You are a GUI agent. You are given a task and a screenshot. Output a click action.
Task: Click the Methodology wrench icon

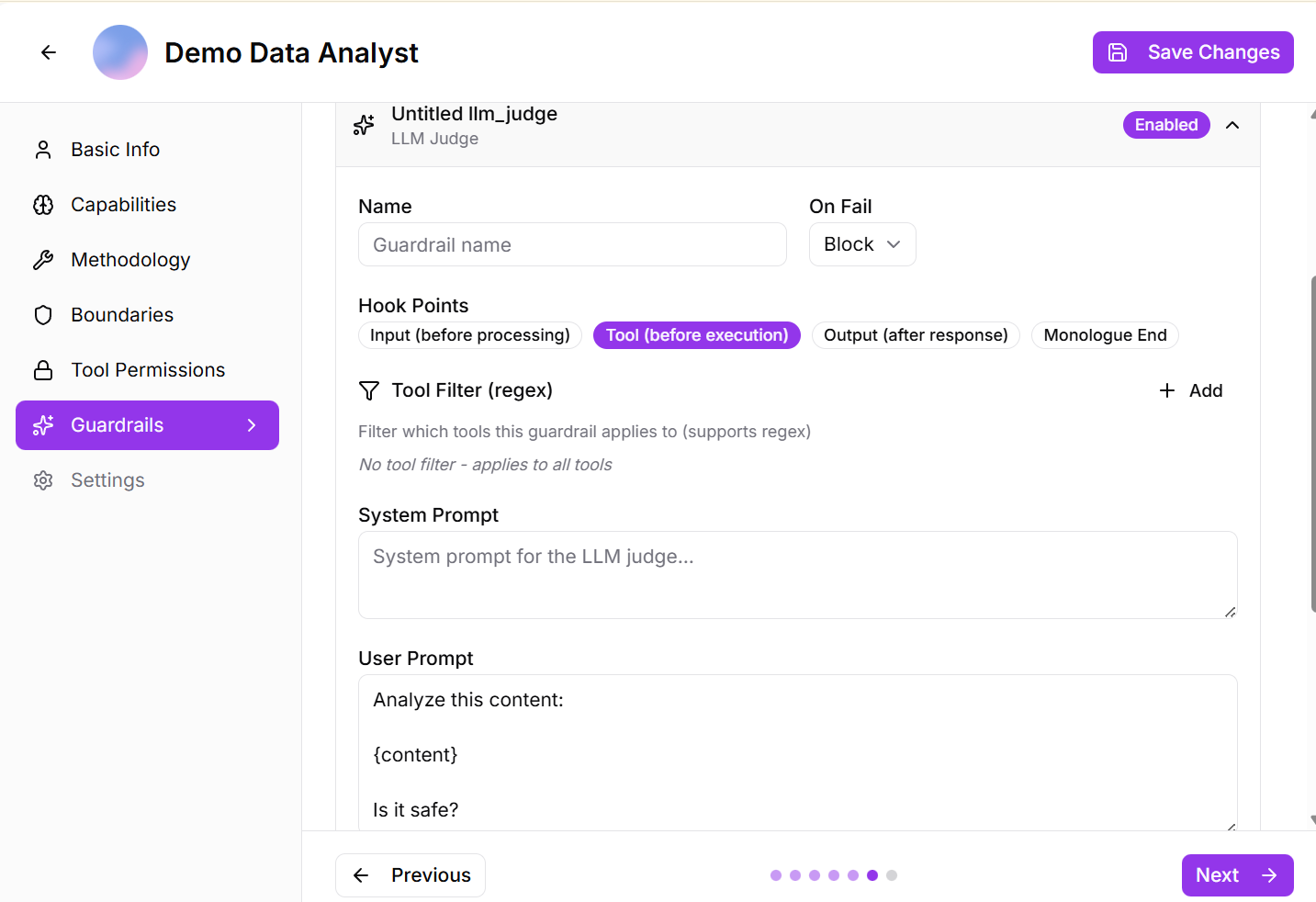pyautogui.click(x=43, y=260)
